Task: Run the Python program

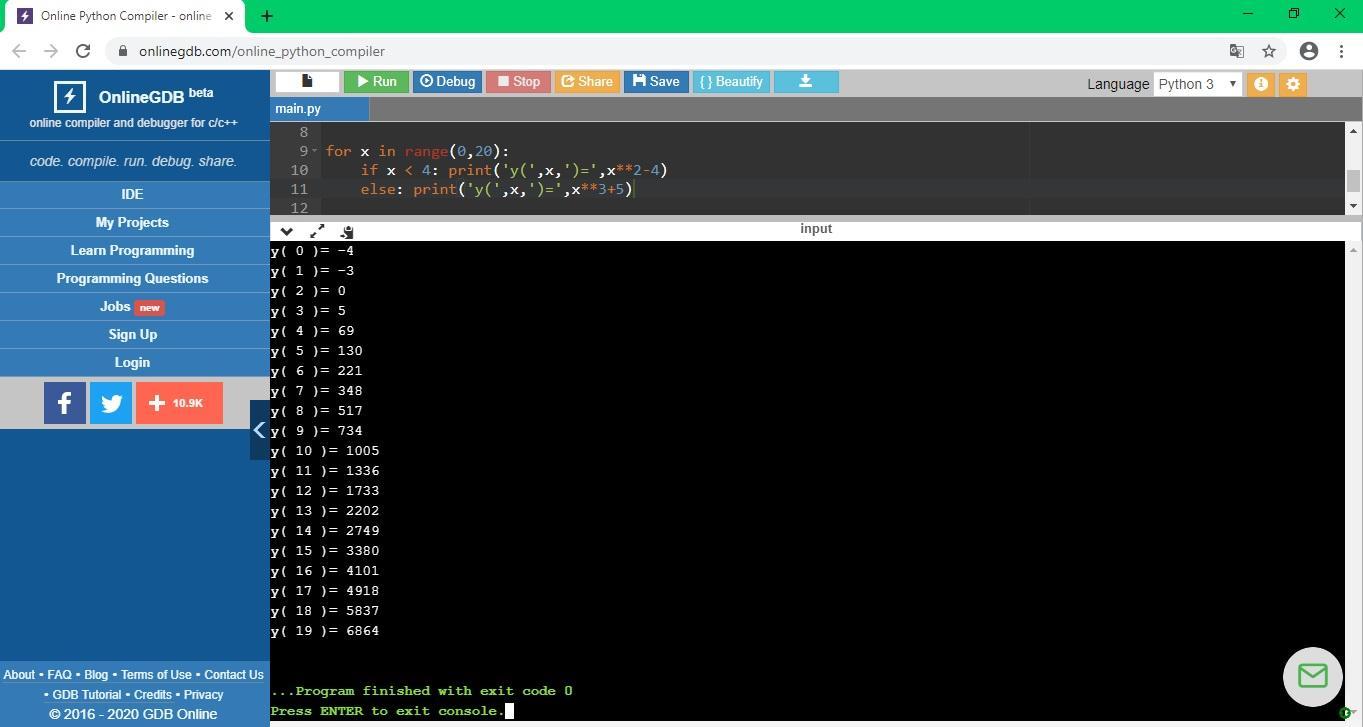Action: point(376,82)
